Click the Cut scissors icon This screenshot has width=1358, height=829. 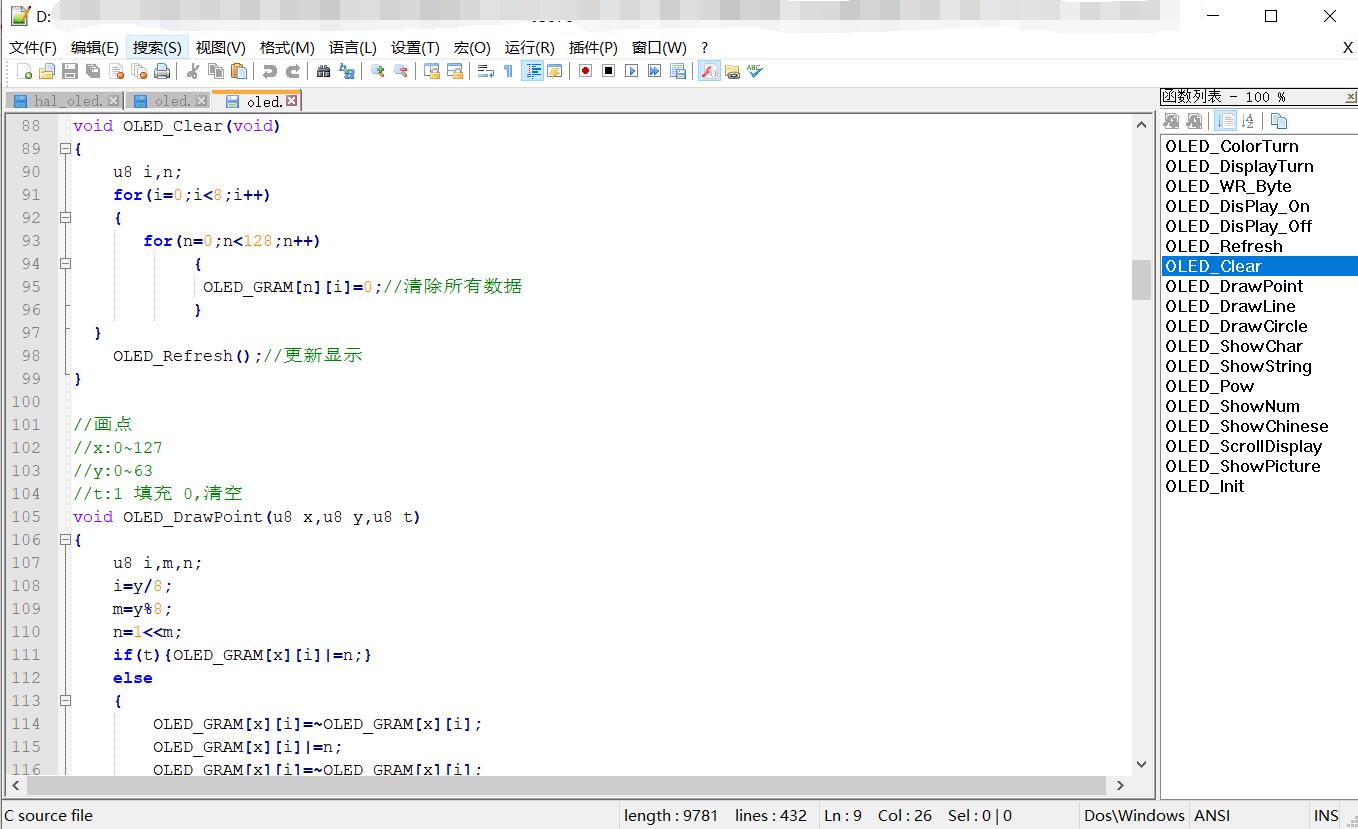point(192,71)
